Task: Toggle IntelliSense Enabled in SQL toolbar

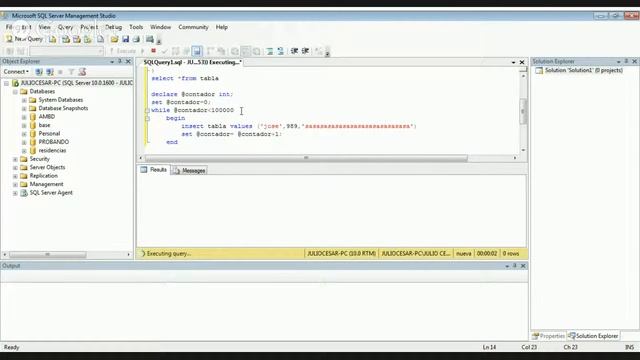Action: point(197,51)
